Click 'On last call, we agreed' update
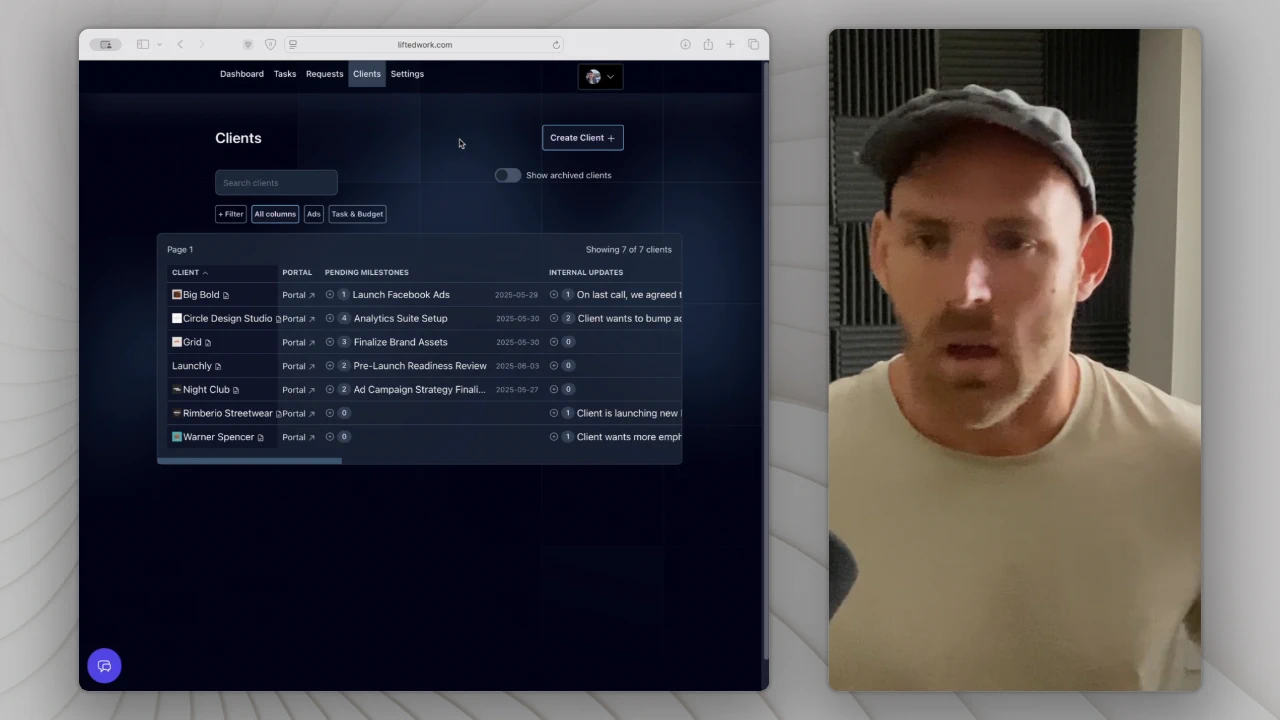Image resolution: width=1280 pixels, height=720 pixels. tap(629, 295)
